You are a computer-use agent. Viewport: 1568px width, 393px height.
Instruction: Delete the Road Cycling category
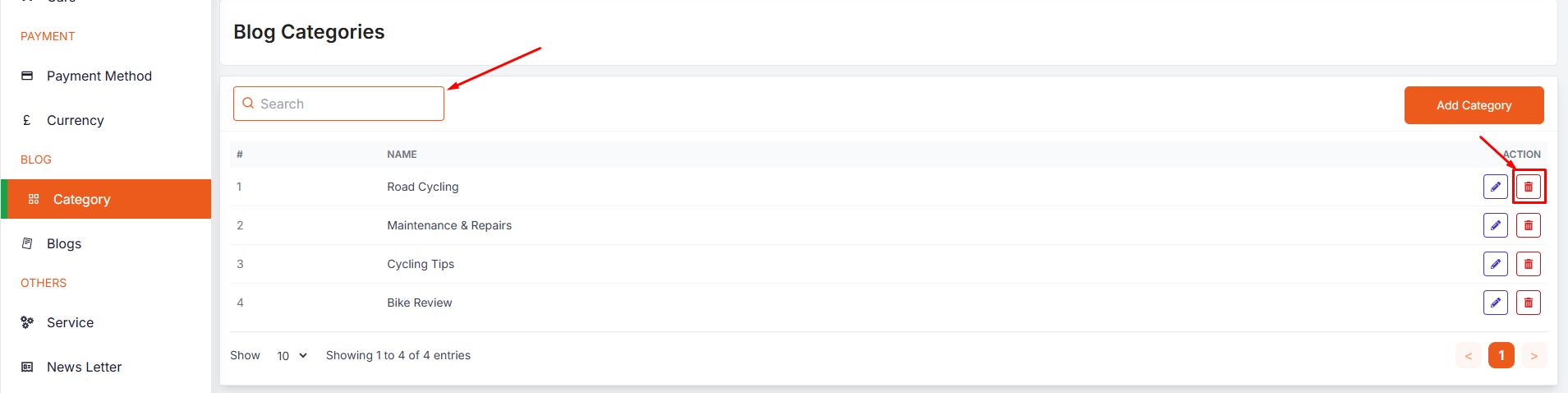tap(1528, 187)
